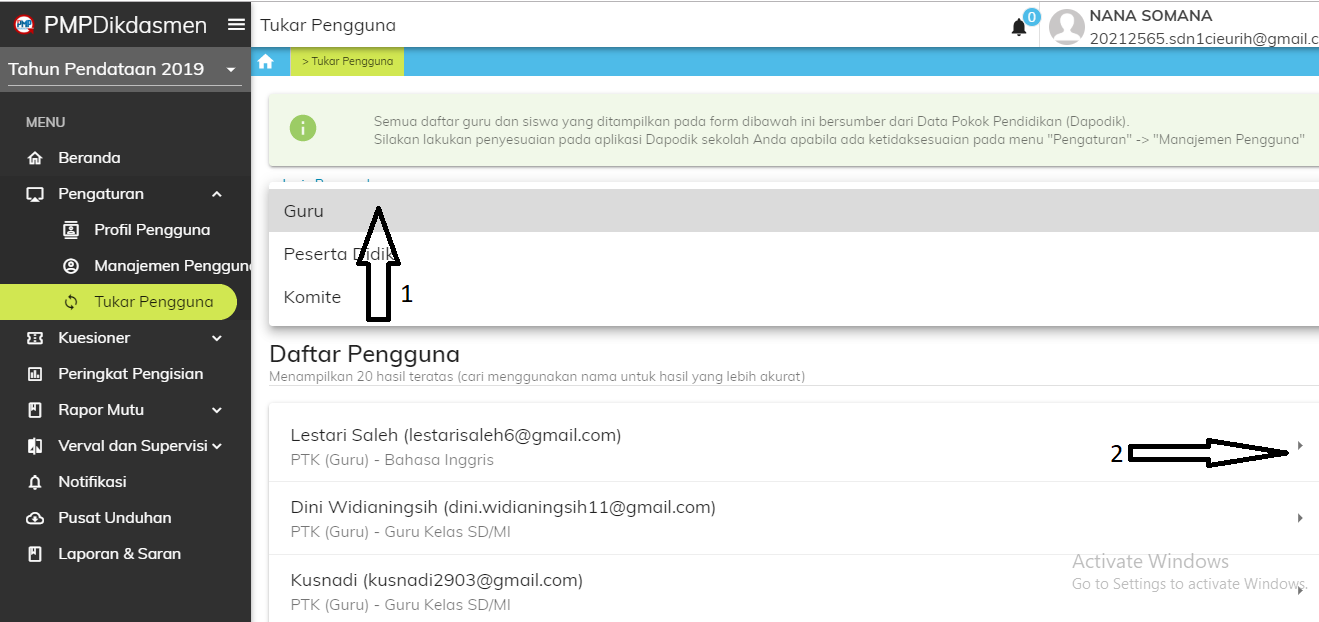Expand Verval dan Supervisi submenu chevron
The image size is (1319, 622).
click(x=217, y=446)
